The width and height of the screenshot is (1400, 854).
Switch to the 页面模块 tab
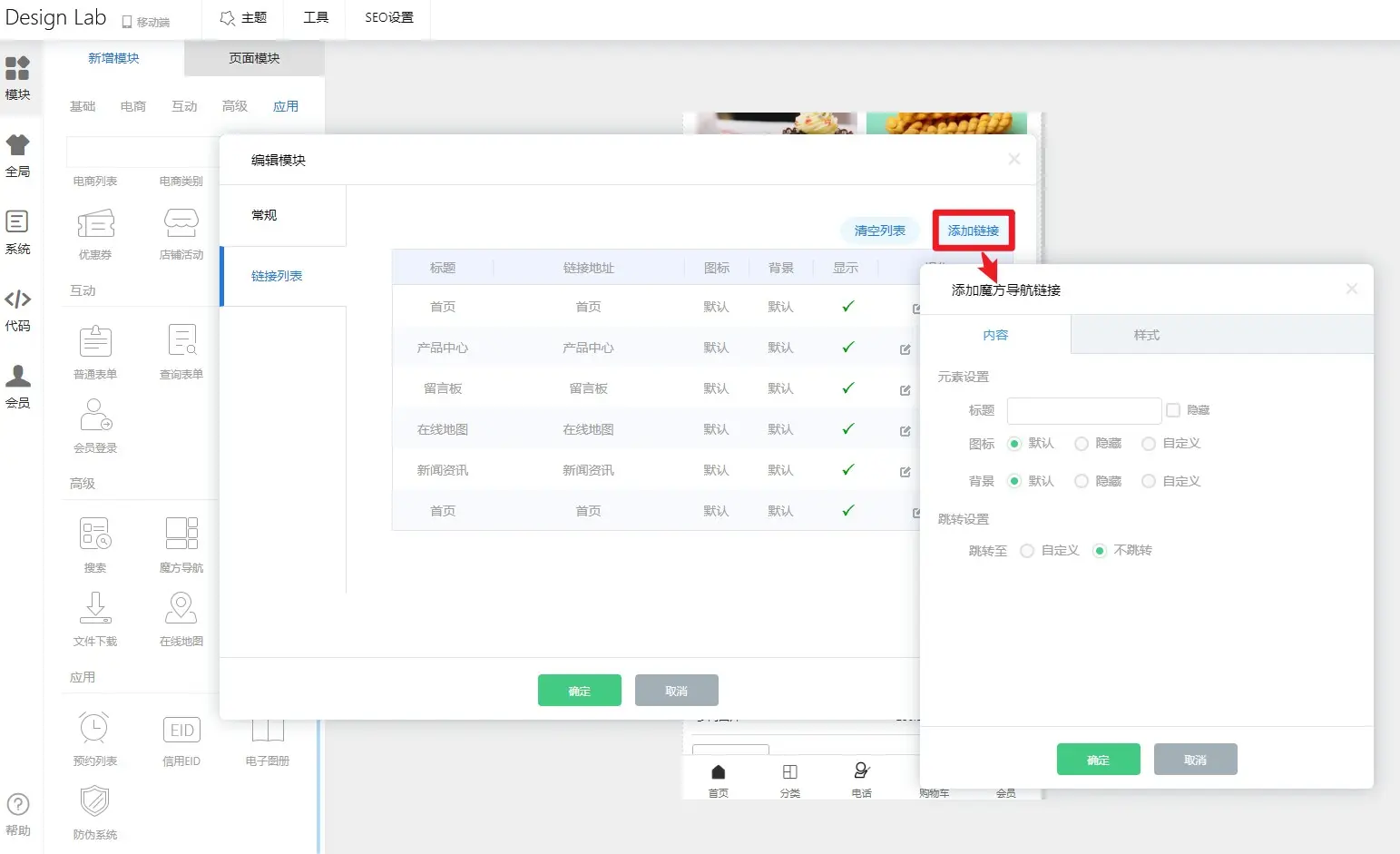254,58
